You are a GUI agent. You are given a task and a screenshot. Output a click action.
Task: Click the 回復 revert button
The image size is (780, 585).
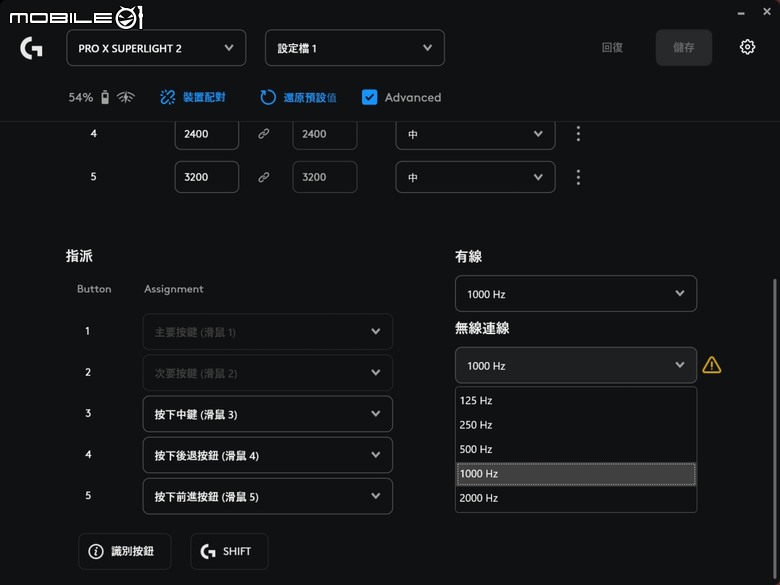pyautogui.click(x=612, y=47)
